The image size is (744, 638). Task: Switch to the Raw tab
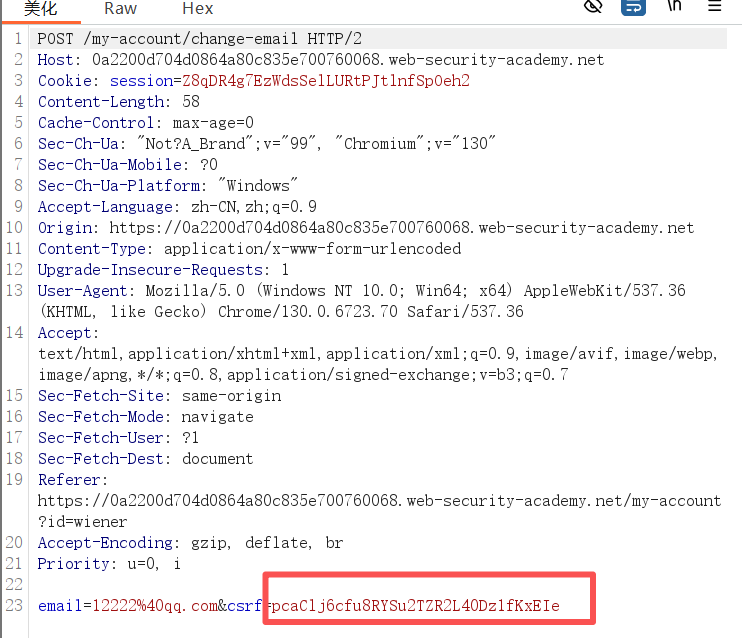click(120, 8)
